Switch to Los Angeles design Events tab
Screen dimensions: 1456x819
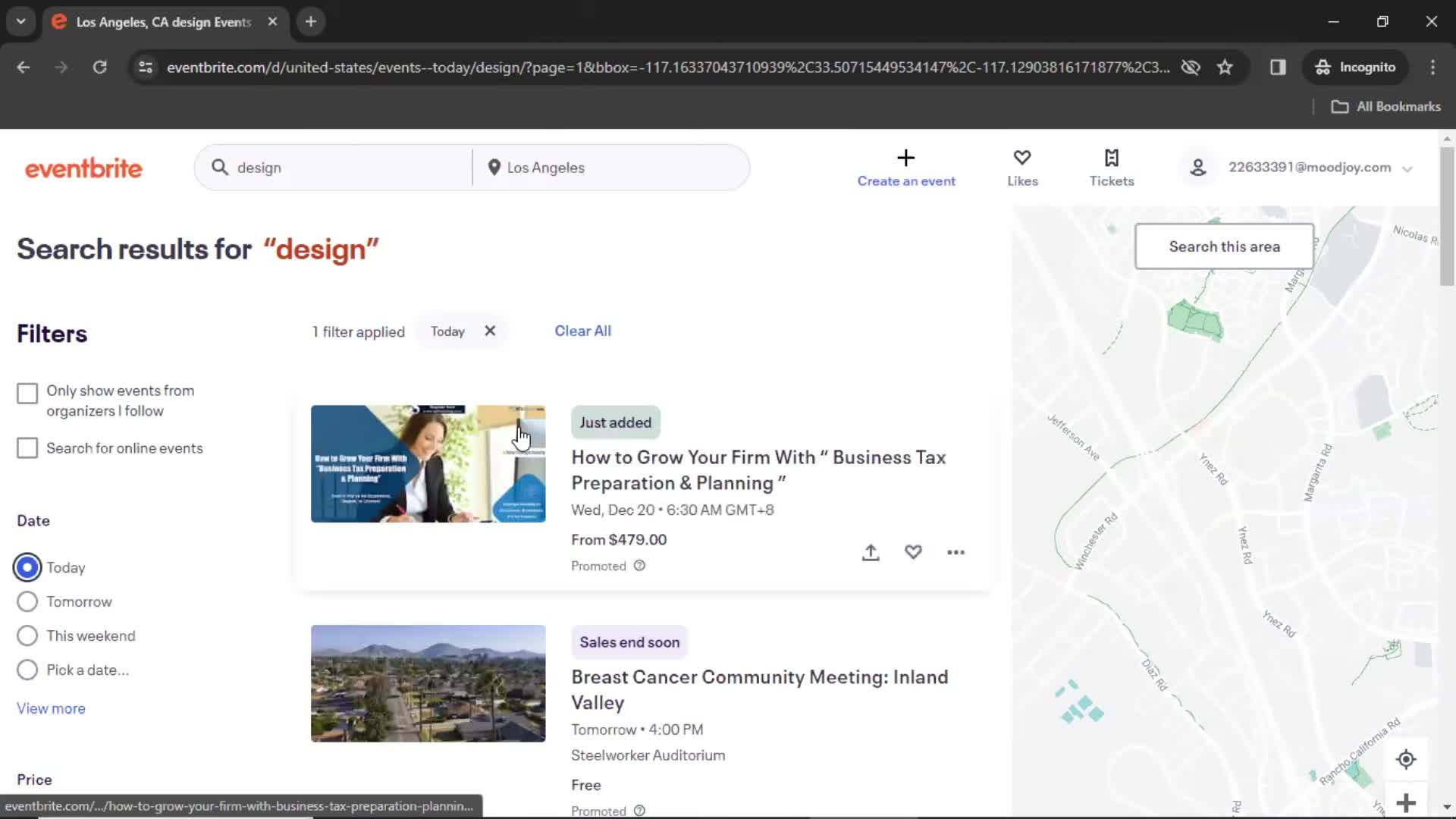pyautogui.click(x=163, y=22)
